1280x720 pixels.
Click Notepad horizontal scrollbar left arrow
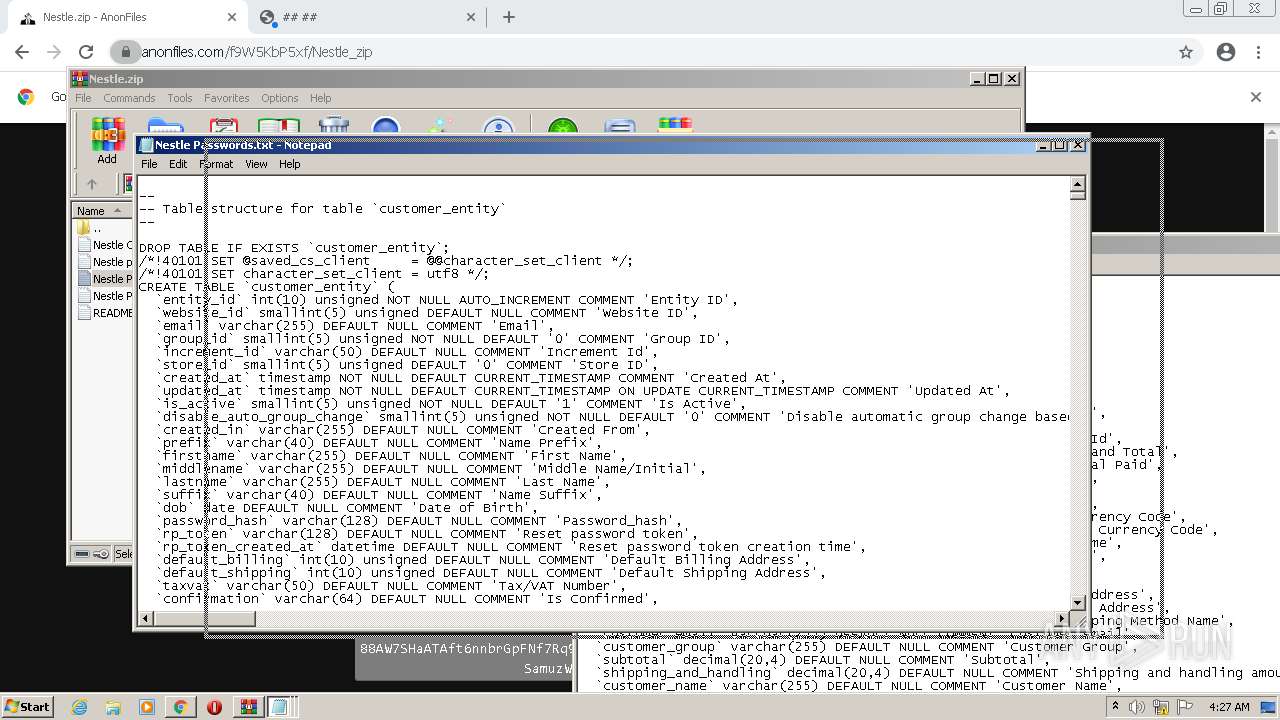(146, 619)
